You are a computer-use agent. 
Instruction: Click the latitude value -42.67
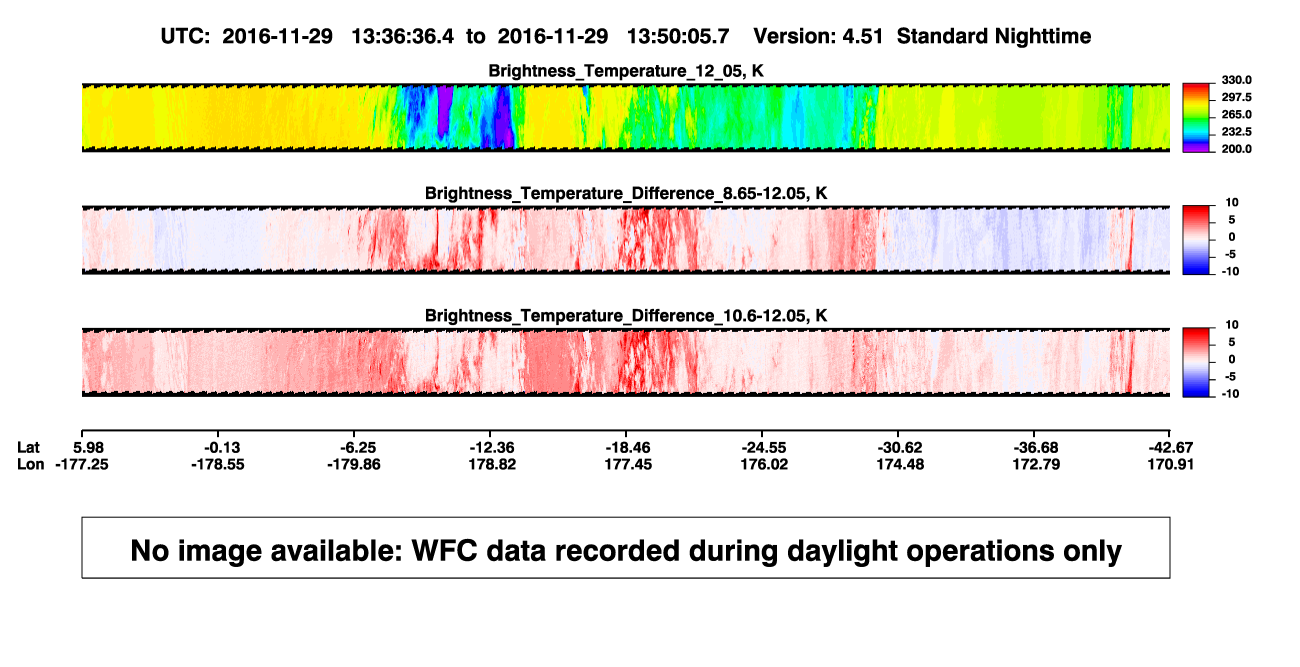pyautogui.click(x=1171, y=447)
